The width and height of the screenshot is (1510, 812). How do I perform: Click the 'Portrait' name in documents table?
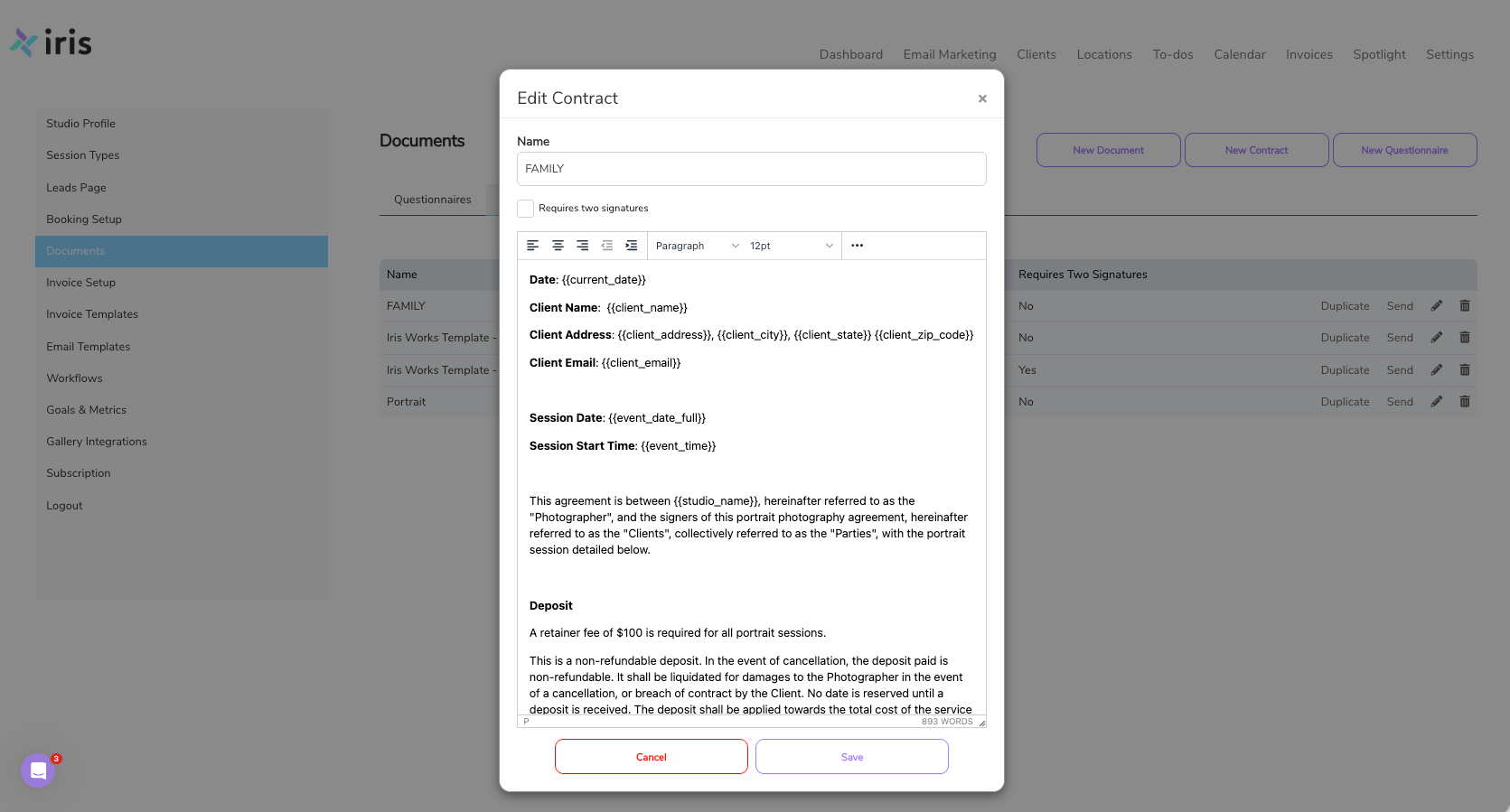(x=406, y=402)
